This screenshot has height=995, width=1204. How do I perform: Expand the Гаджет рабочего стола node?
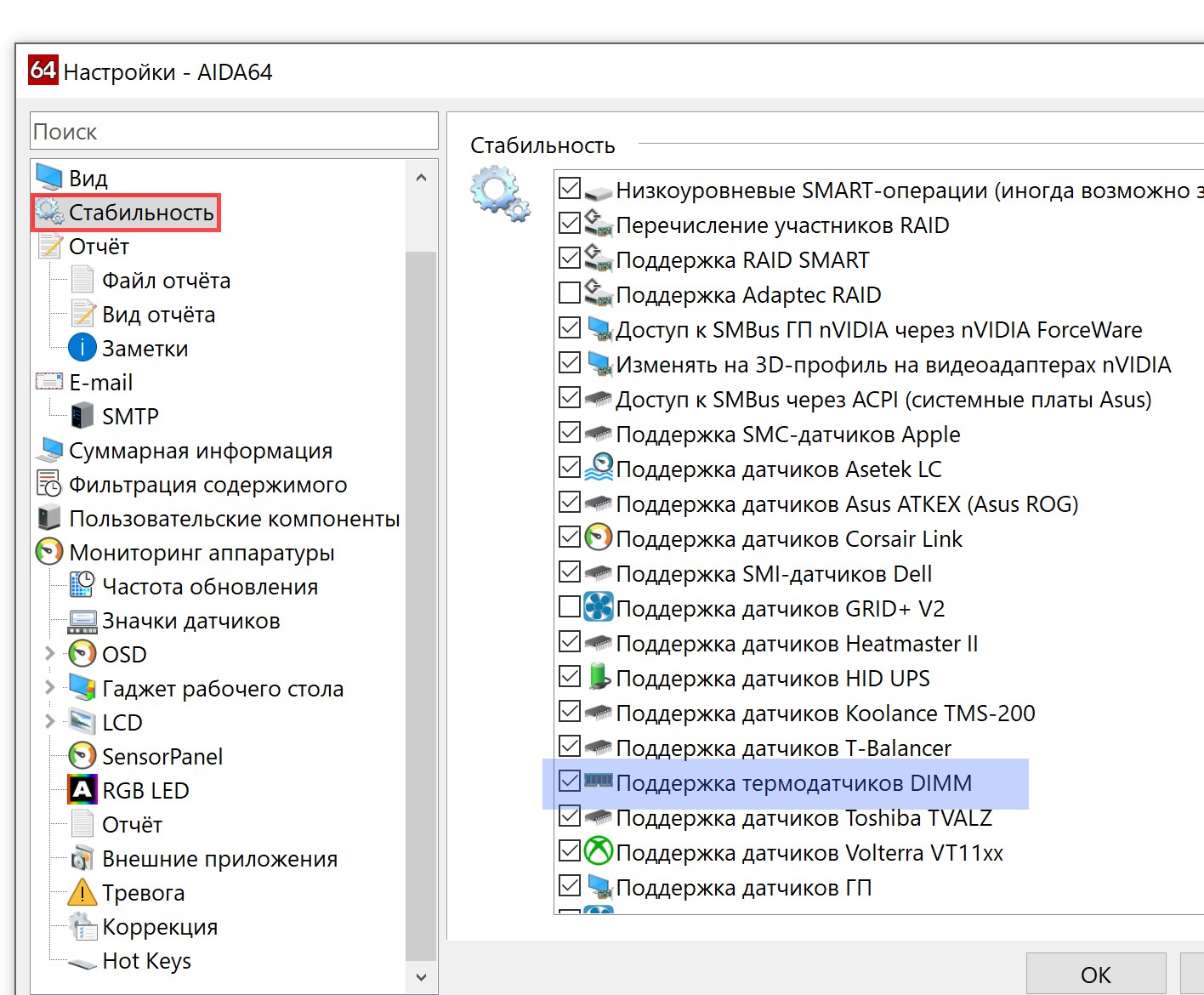pos(49,687)
